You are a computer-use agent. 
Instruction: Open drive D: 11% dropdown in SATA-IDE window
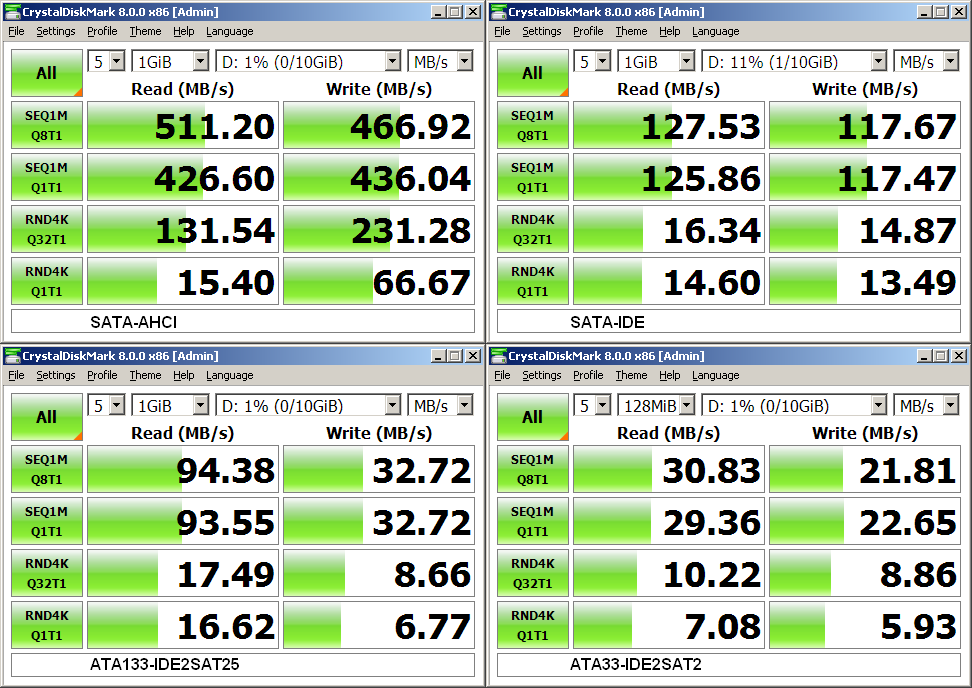(794, 61)
